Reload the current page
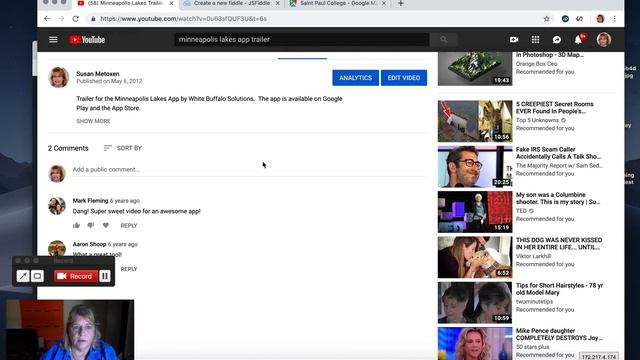Screen dimensions: 640x360 tap(76, 19)
